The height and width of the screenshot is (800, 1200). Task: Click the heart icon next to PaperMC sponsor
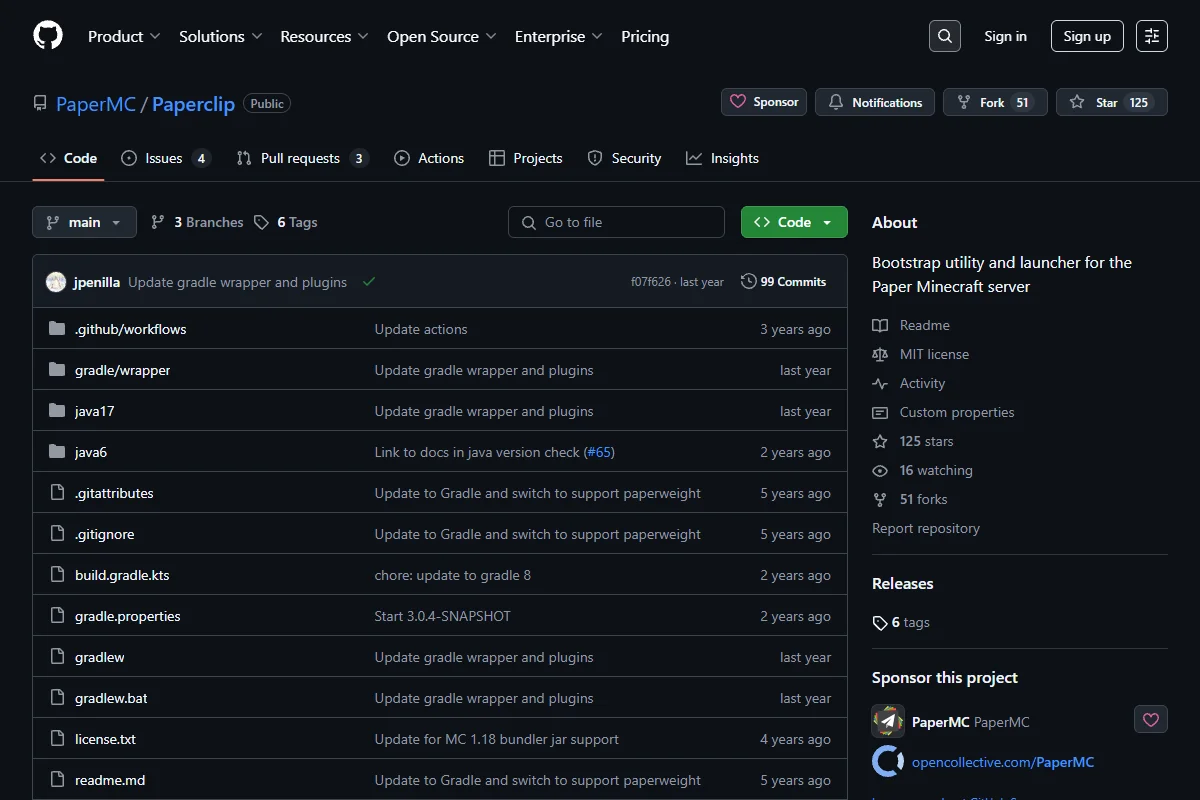[1151, 719]
